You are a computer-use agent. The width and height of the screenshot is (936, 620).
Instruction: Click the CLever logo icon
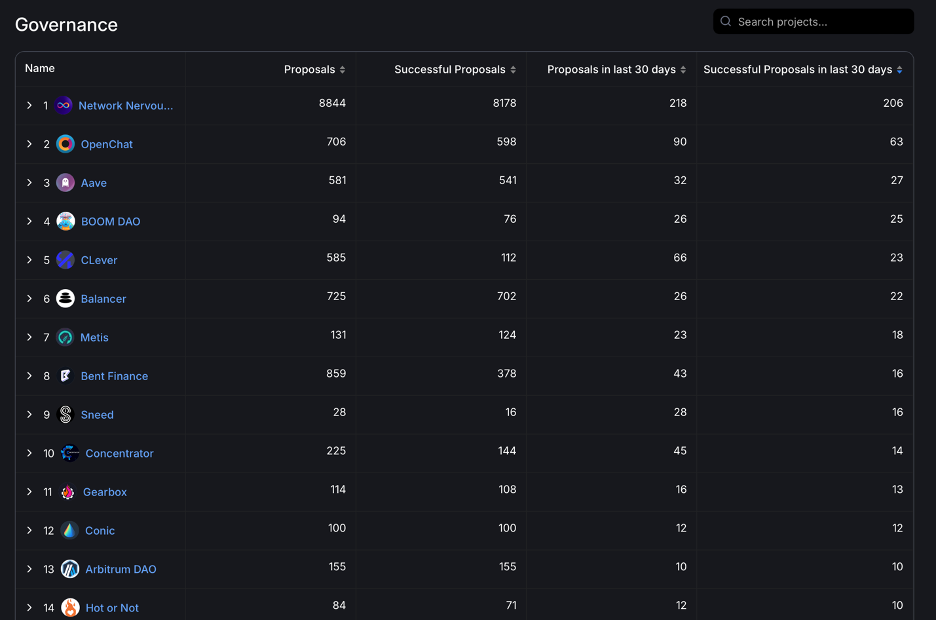coord(65,260)
